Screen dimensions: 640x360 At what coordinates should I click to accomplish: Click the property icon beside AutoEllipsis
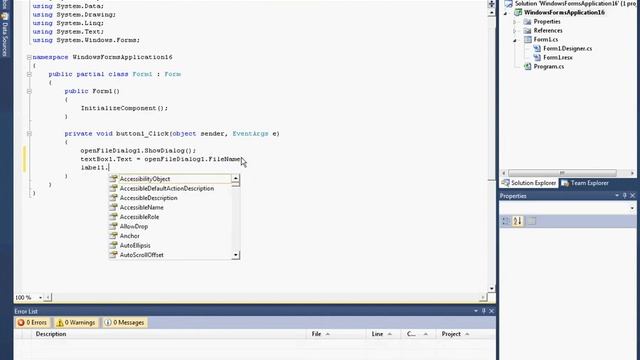113,245
